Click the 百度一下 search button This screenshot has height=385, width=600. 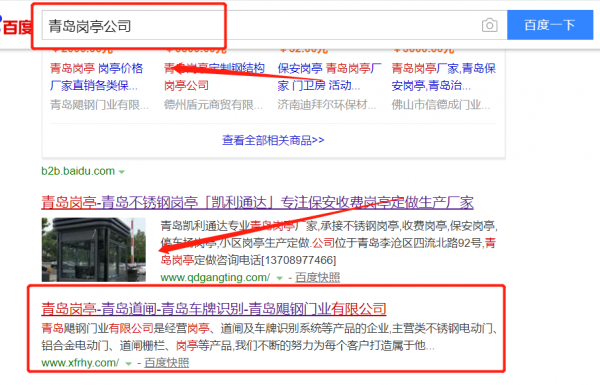click(550, 25)
